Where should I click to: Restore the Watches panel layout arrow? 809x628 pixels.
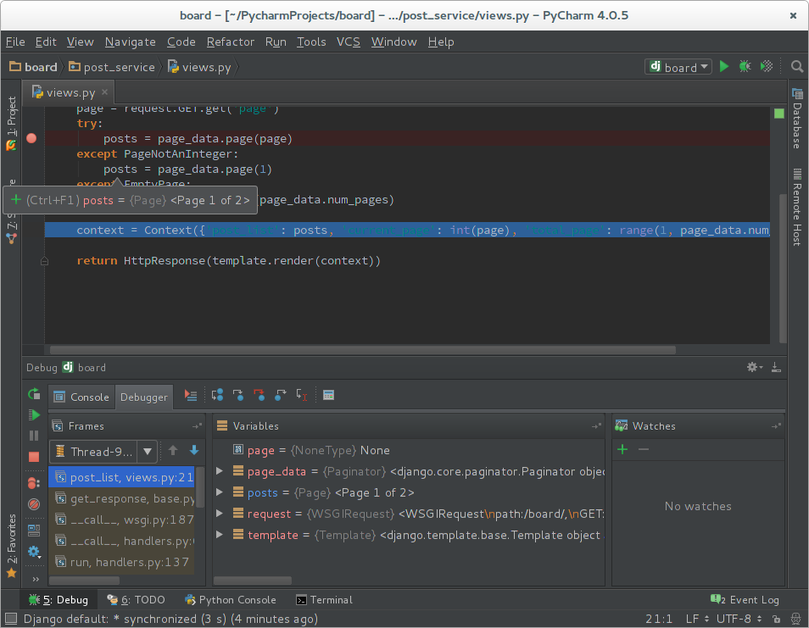[x=776, y=426]
